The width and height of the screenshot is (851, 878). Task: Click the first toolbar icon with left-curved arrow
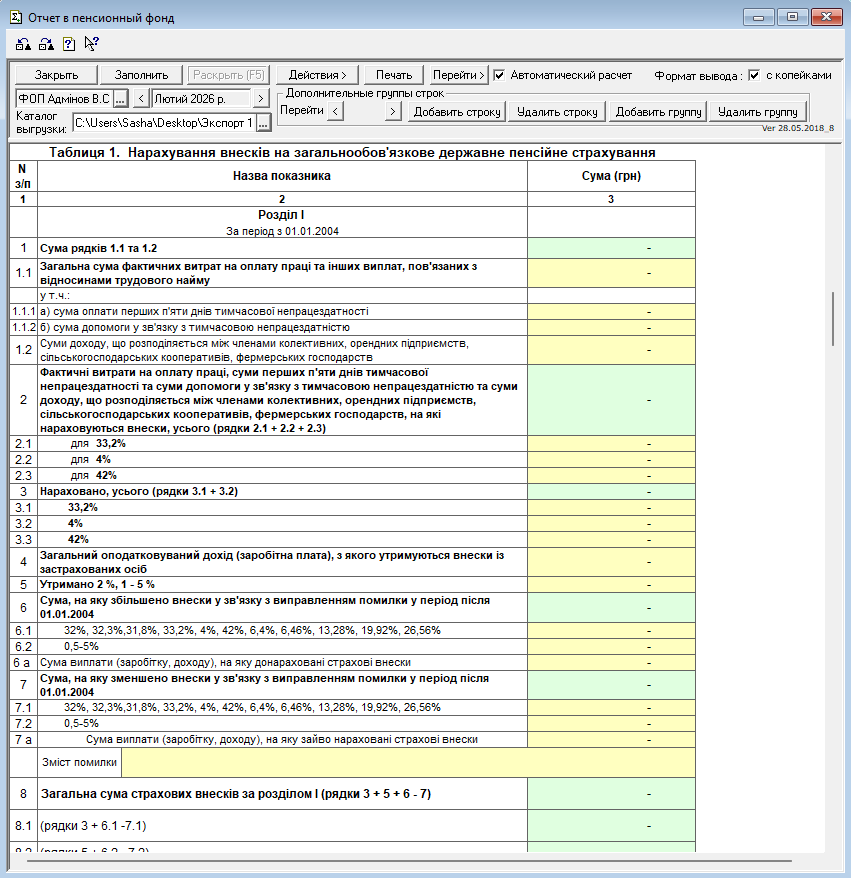pyautogui.click(x=23, y=44)
